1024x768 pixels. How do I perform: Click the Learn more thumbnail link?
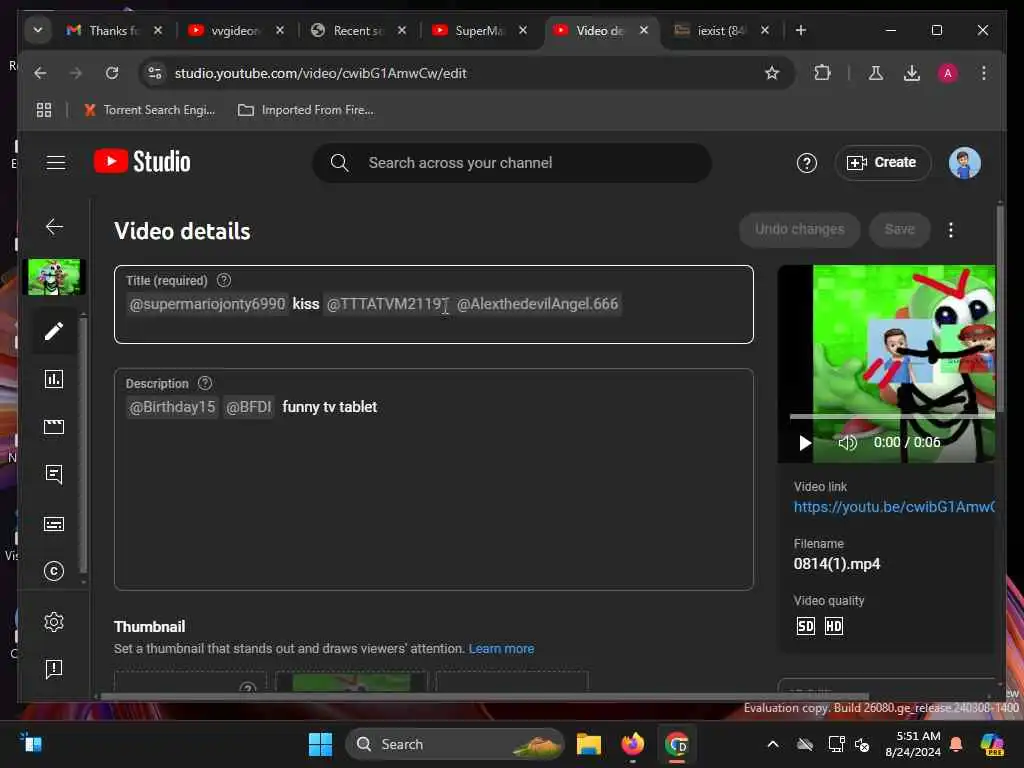coord(502,648)
